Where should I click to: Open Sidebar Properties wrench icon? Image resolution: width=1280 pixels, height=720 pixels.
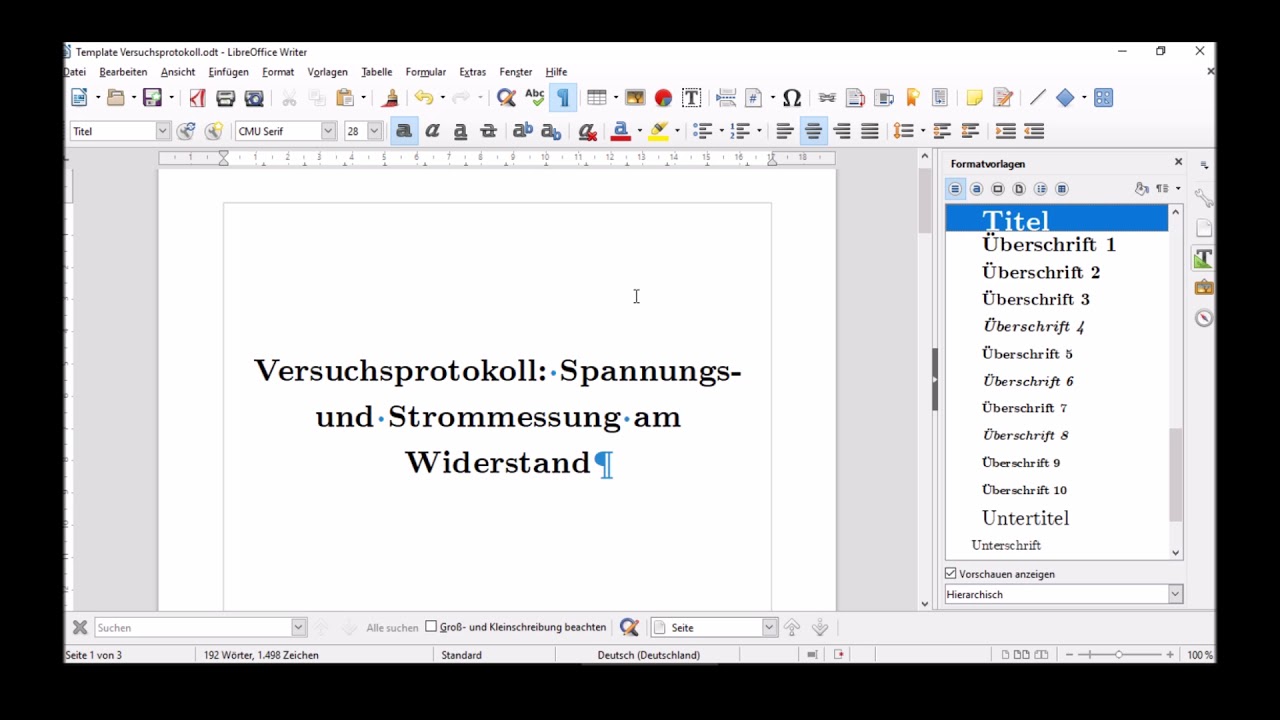point(1204,198)
